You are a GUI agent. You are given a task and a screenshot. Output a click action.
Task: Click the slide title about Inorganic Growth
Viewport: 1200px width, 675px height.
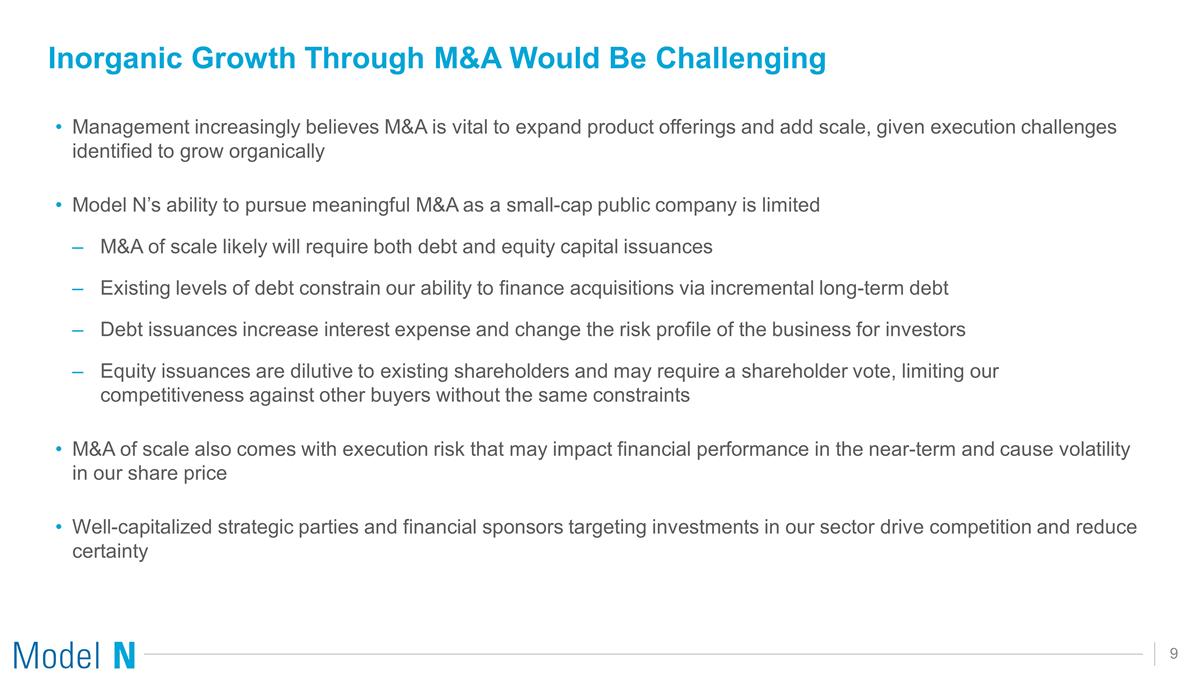pos(437,59)
